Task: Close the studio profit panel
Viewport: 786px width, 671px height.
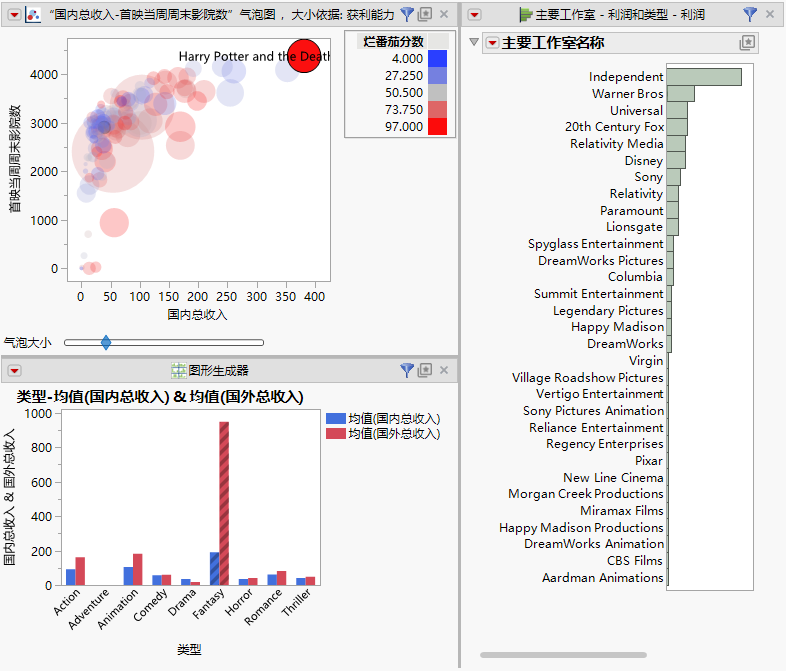Action: [x=770, y=14]
